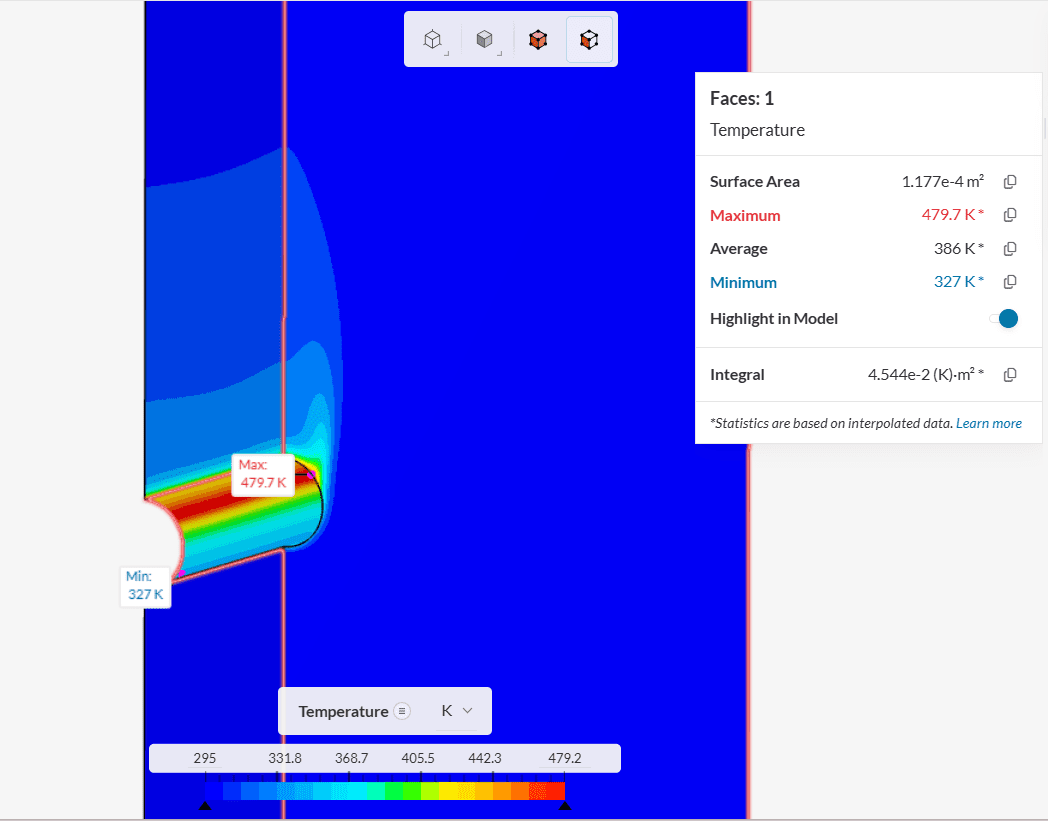The height and width of the screenshot is (821, 1048).
Task: Open the Learn more link
Action: point(988,423)
